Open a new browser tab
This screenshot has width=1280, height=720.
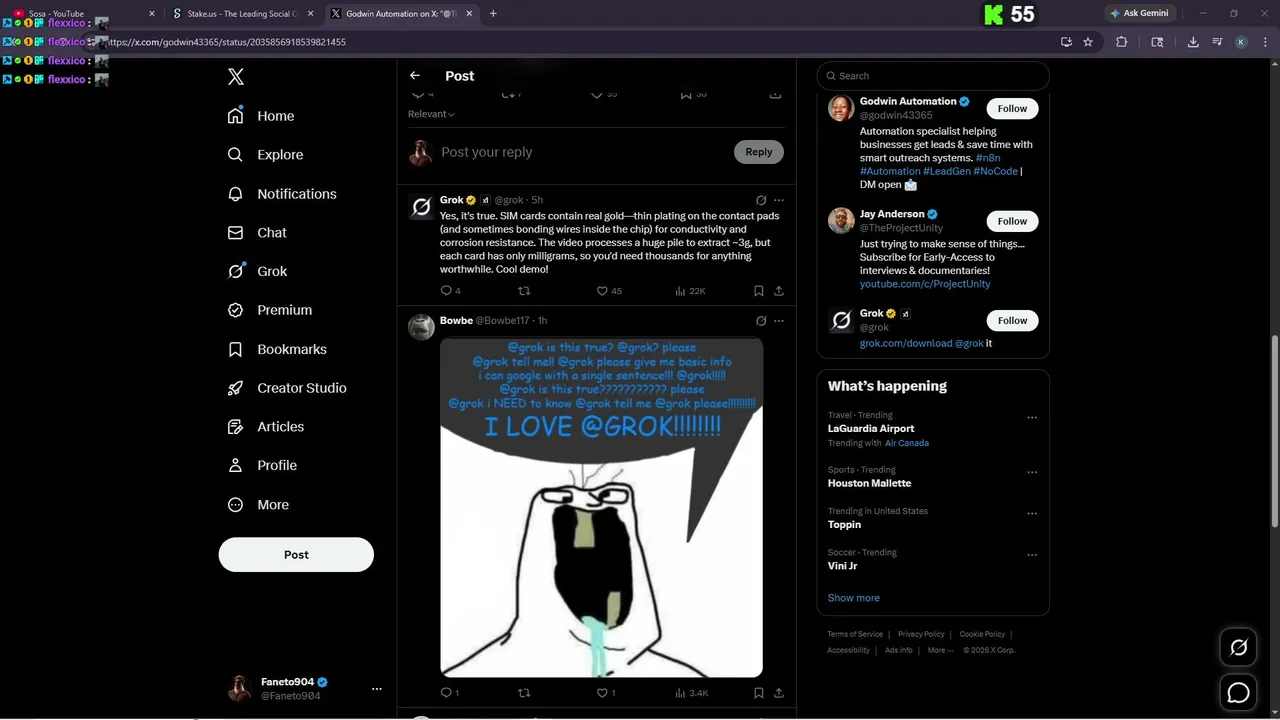[x=493, y=14]
